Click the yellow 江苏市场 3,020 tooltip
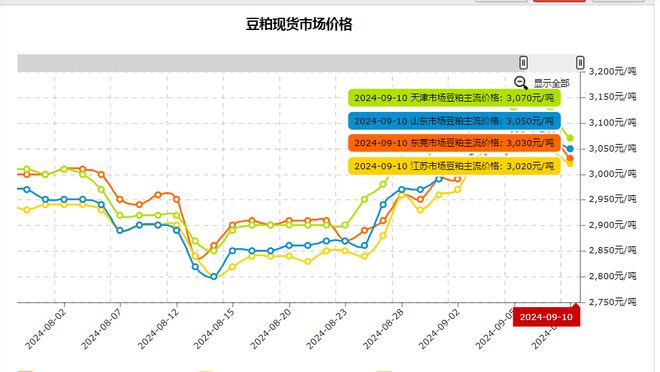The width and height of the screenshot is (660, 372). point(454,166)
